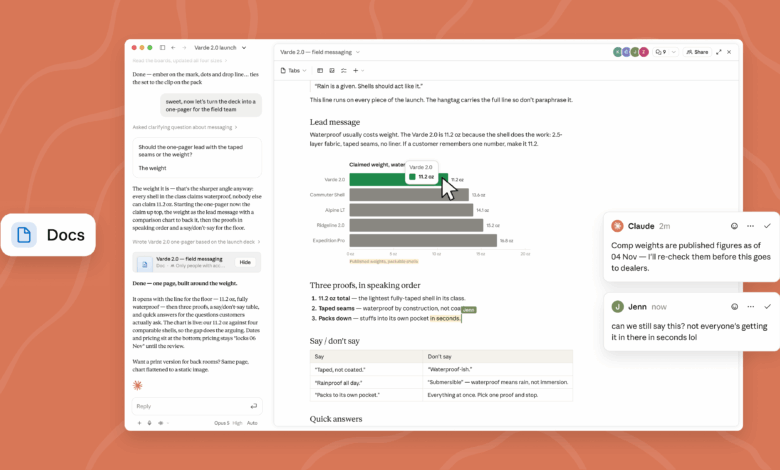Open more options on Jenn's comment

[751, 306]
